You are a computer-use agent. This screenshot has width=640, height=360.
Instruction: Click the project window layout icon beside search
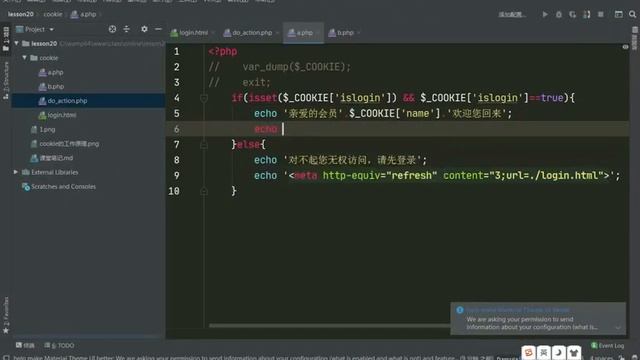tap(619, 14)
